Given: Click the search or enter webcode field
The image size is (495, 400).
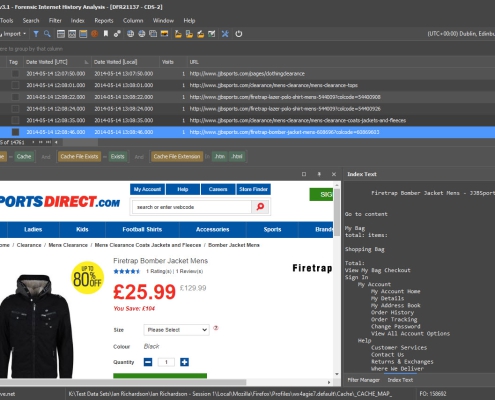Looking at the screenshot, I should click(192, 207).
